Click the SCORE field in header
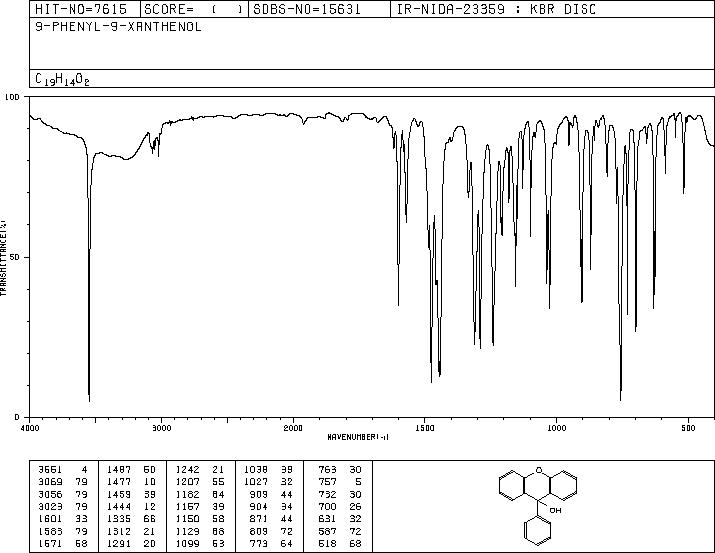715x553 pixels. click(x=194, y=9)
